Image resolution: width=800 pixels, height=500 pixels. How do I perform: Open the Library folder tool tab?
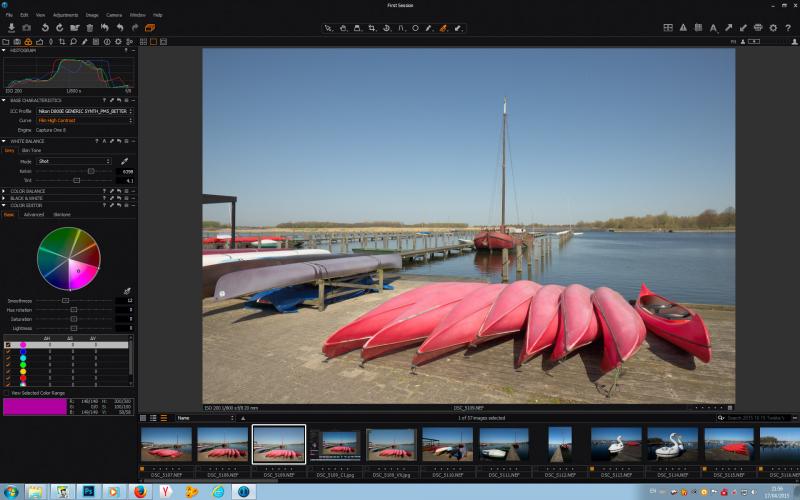[x=6, y=42]
